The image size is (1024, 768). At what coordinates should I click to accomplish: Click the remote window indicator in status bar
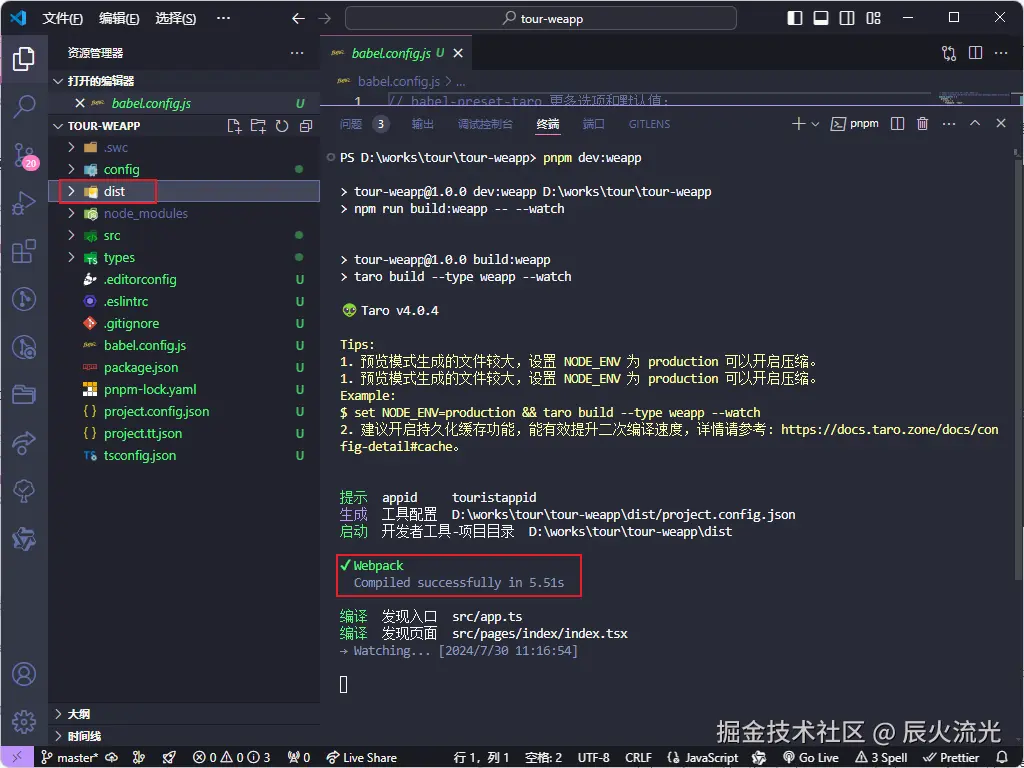(x=18, y=758)
